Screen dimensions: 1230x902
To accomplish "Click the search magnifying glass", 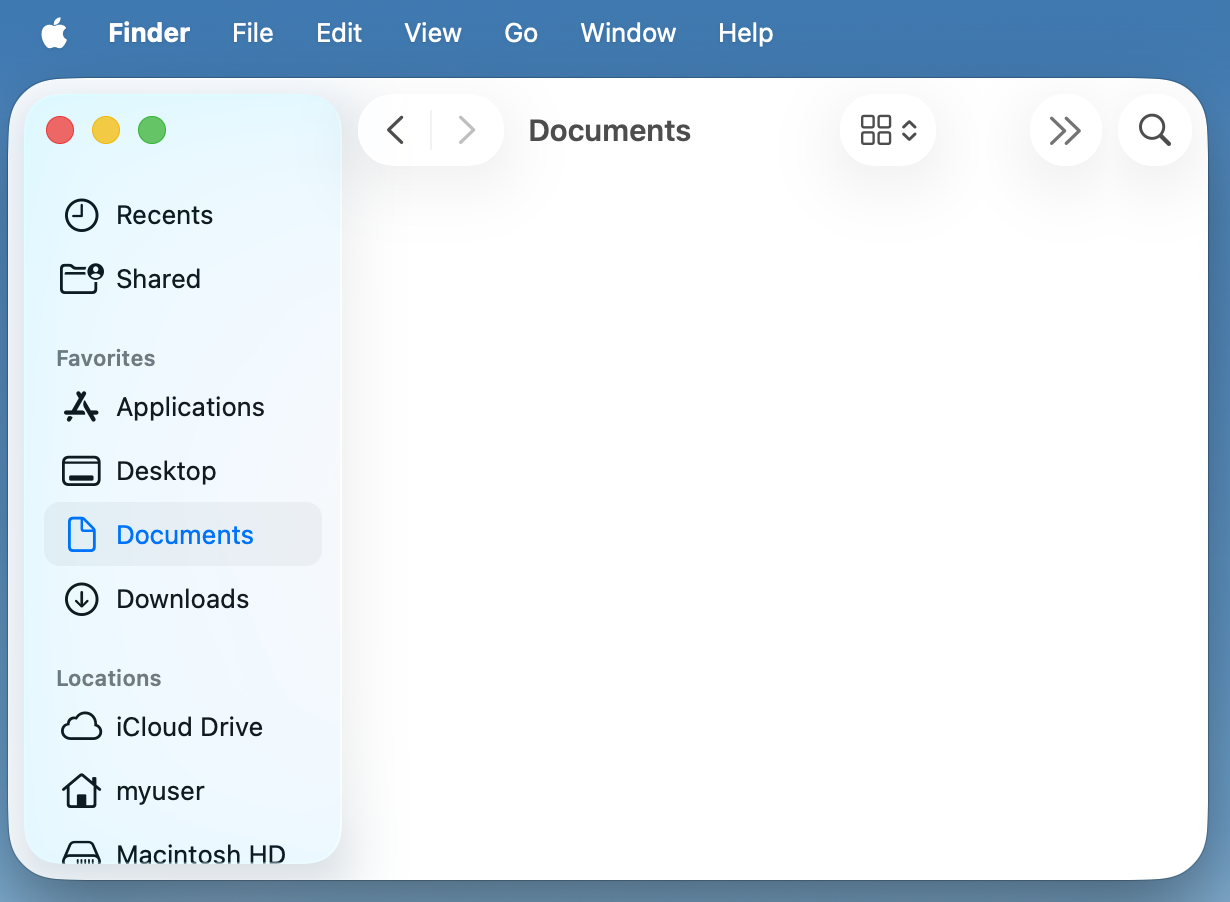I will pos(1155,130).
